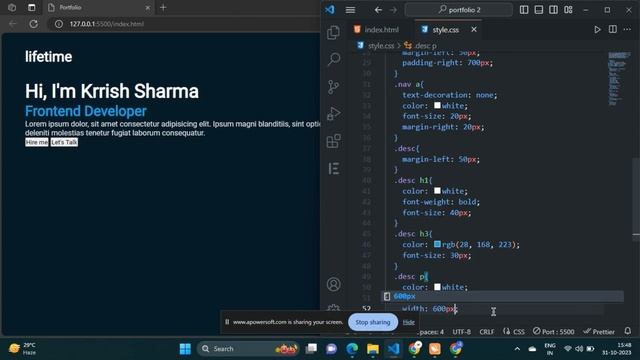Click the Stop sharing button
This screenshot has height=360, width=640.
(x=373, y=322)
